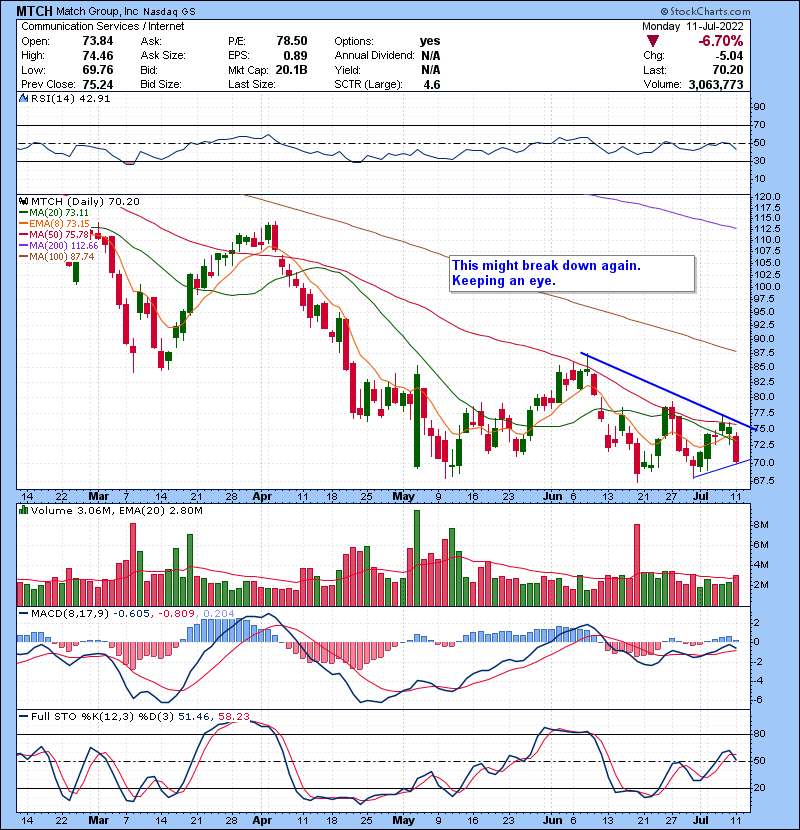Viewport: 800px width, 830px height.
Task: Select the Volume value 3,063,773
Action: tap(716, 84)
